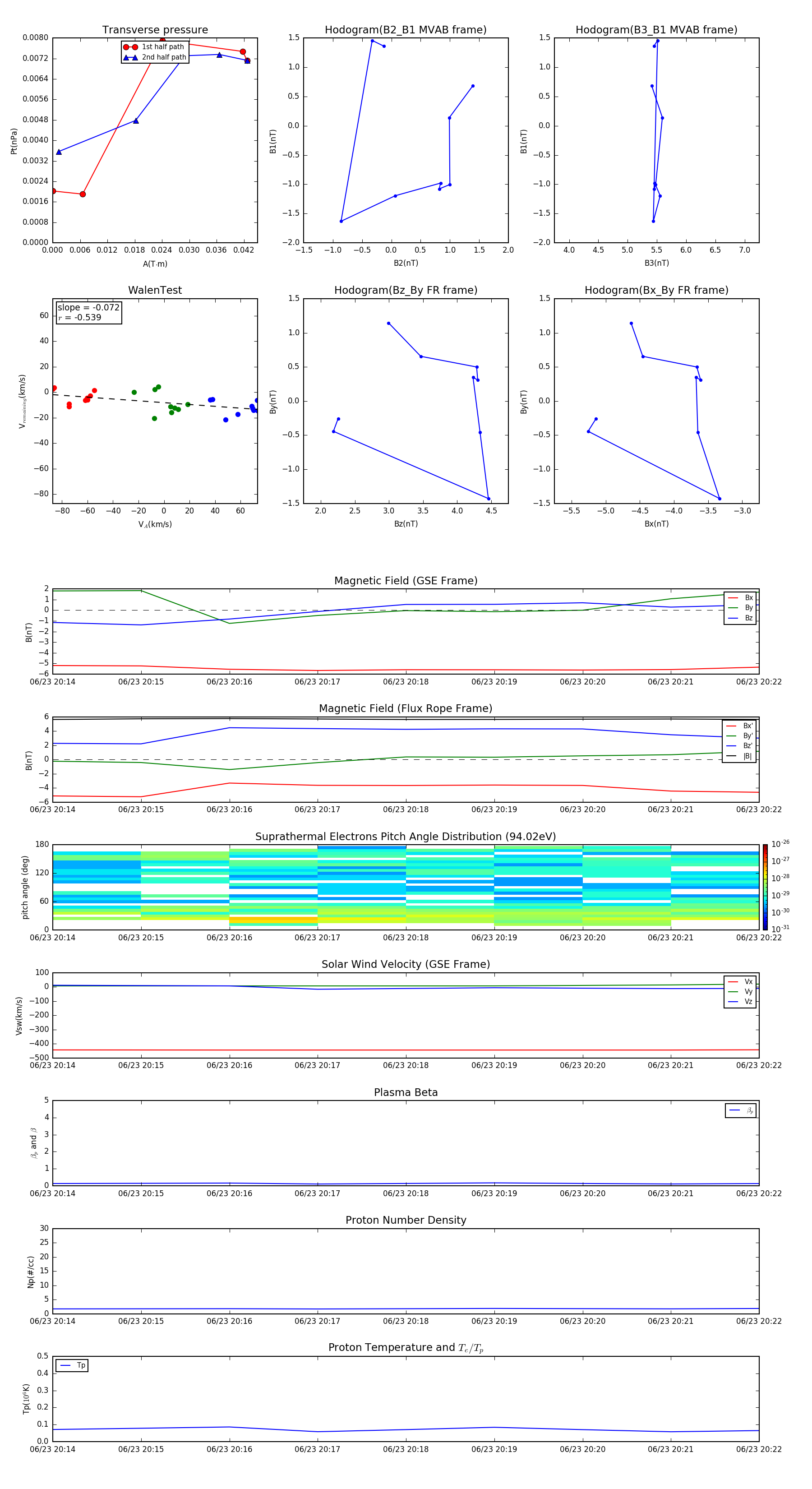Click 'Hodogram(Bz_By FR frame)' title

pos(406,290)
